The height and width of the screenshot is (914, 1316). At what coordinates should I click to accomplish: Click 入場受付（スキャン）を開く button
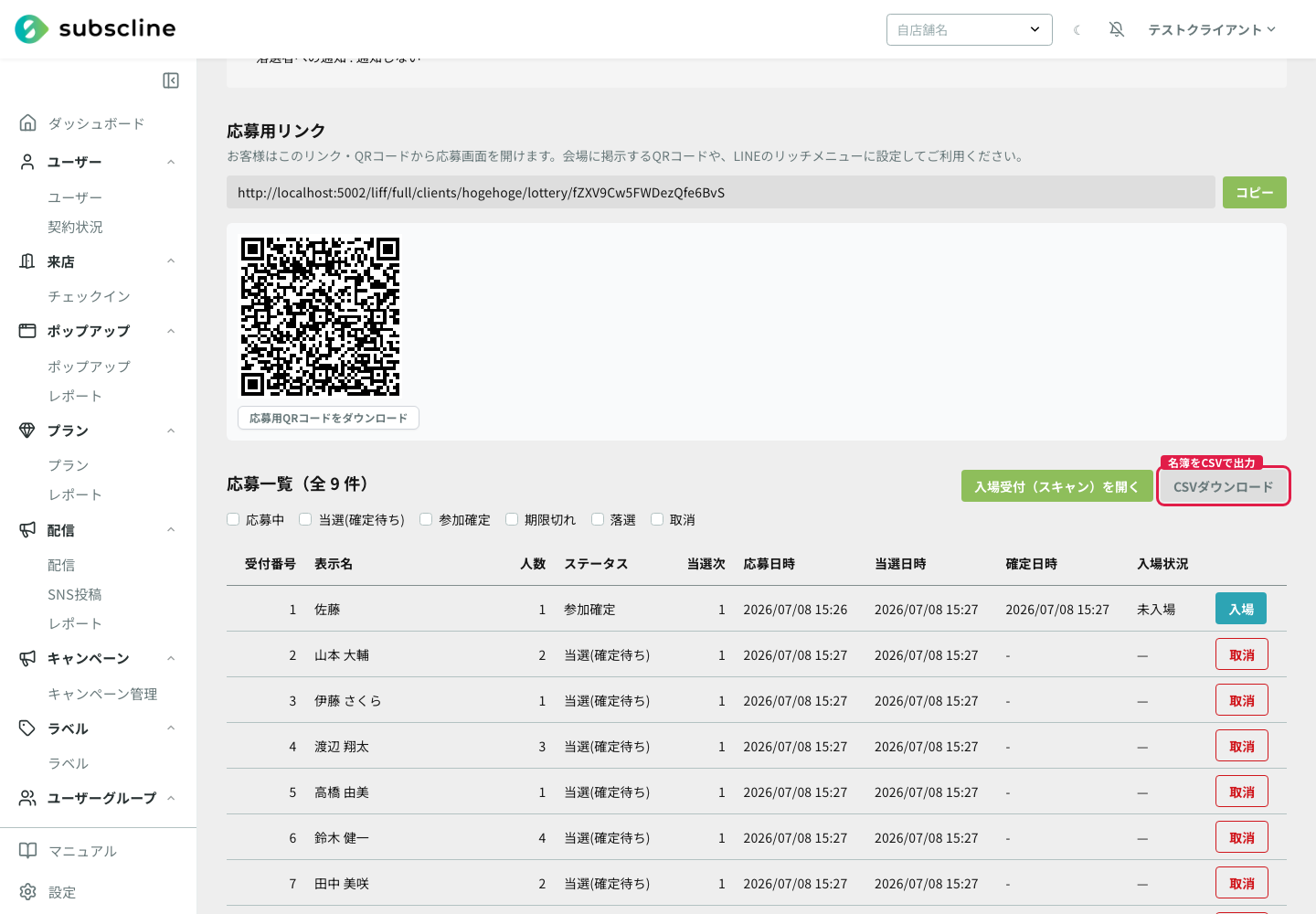click(x=1056, y=486)
